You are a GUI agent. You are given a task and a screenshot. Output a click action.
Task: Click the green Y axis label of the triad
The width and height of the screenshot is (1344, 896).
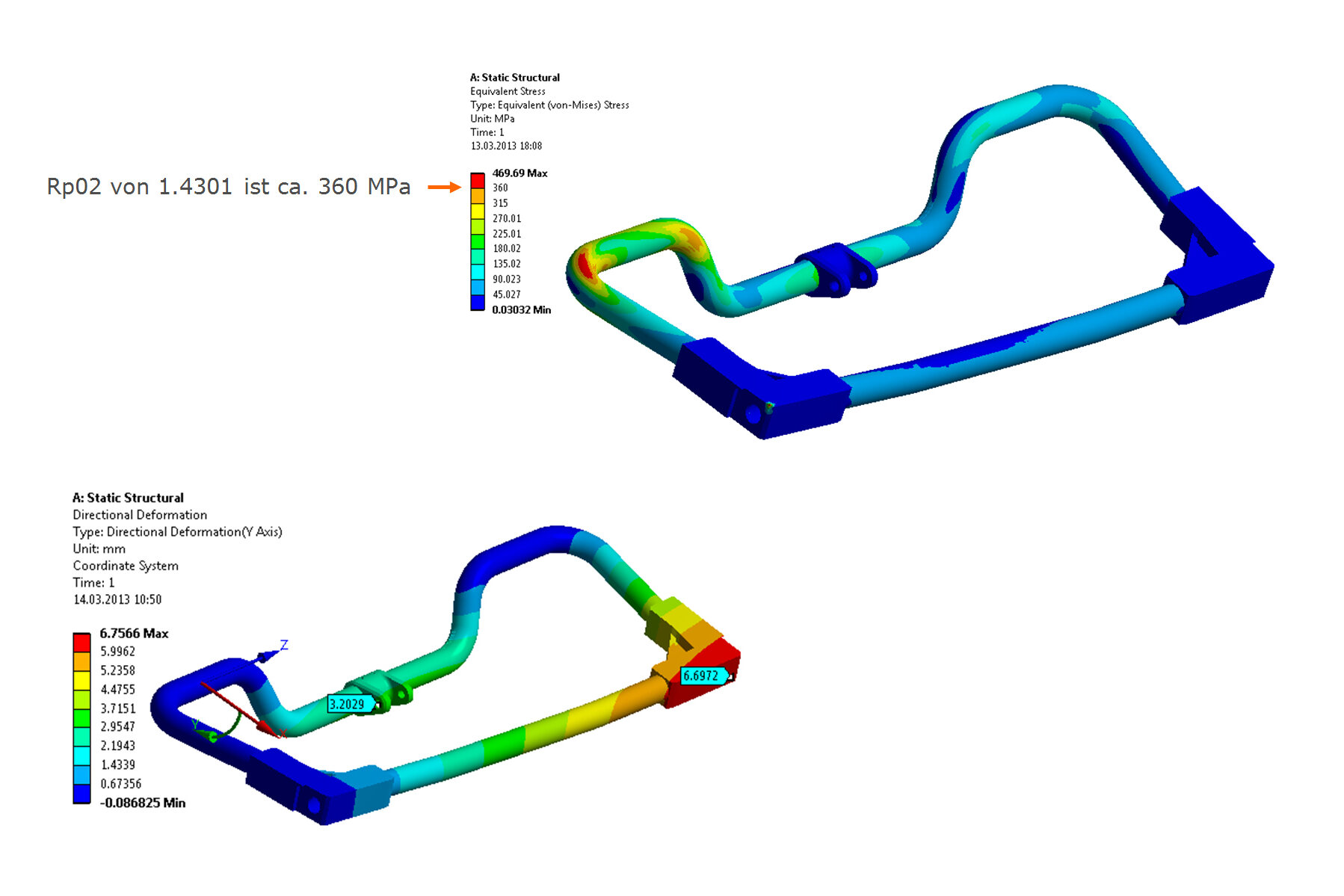click(x=195, y=724)
